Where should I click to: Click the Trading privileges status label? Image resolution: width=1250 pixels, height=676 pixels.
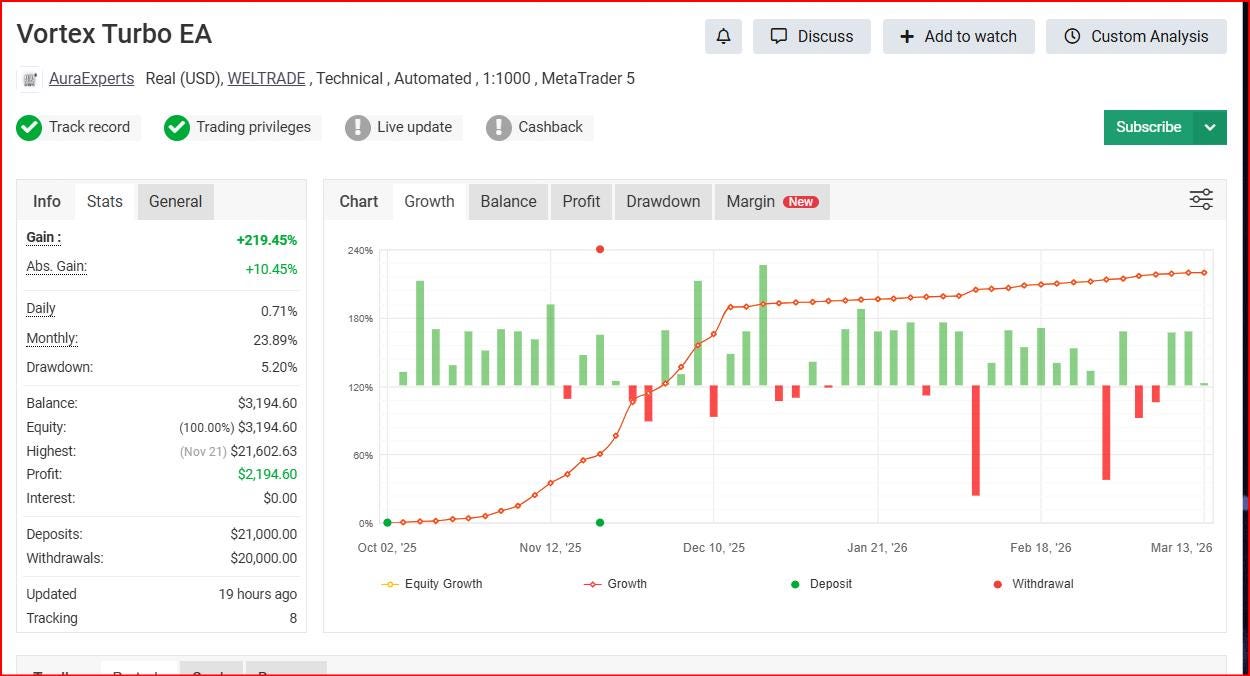pos(253,127)
